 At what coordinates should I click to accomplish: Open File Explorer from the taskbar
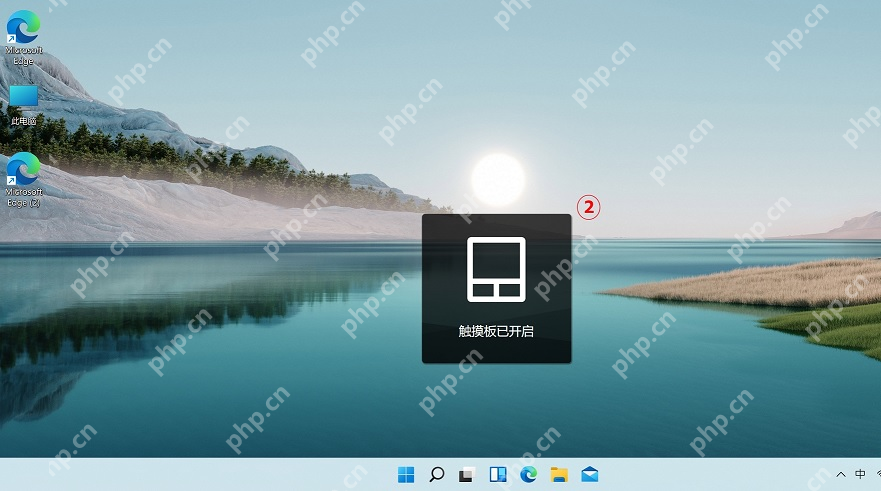[x=558, y=475]
